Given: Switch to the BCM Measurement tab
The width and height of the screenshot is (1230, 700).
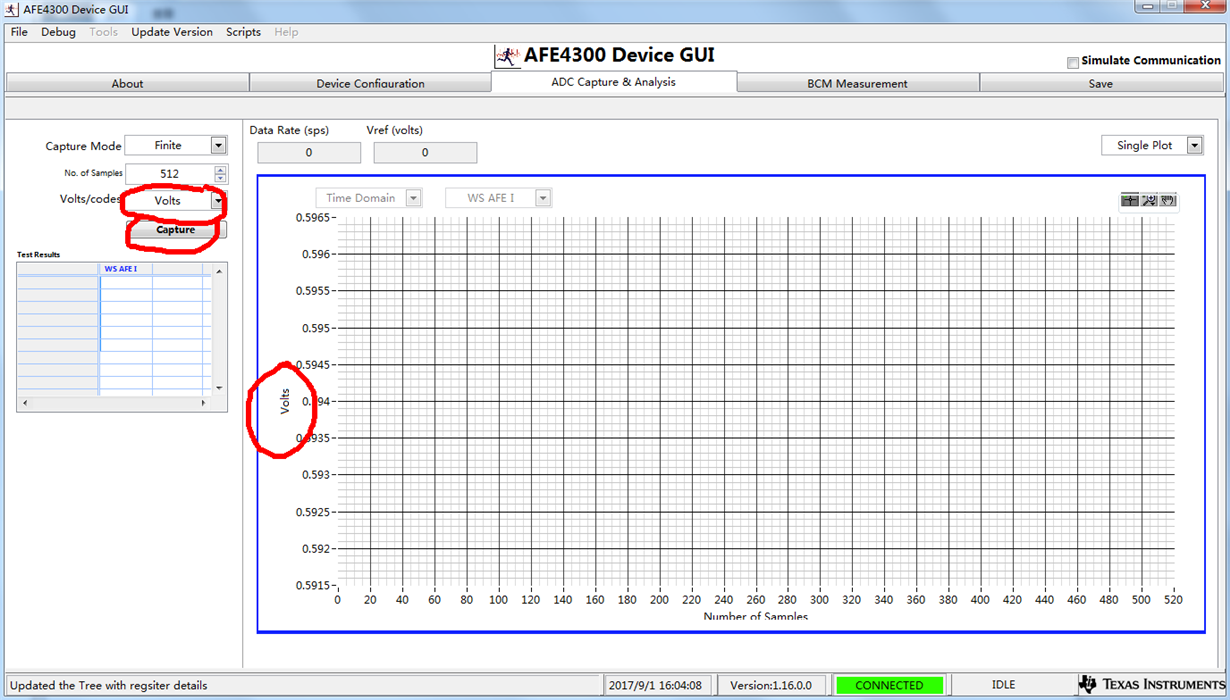Looking at the screenshot, I should pos(857,83).
